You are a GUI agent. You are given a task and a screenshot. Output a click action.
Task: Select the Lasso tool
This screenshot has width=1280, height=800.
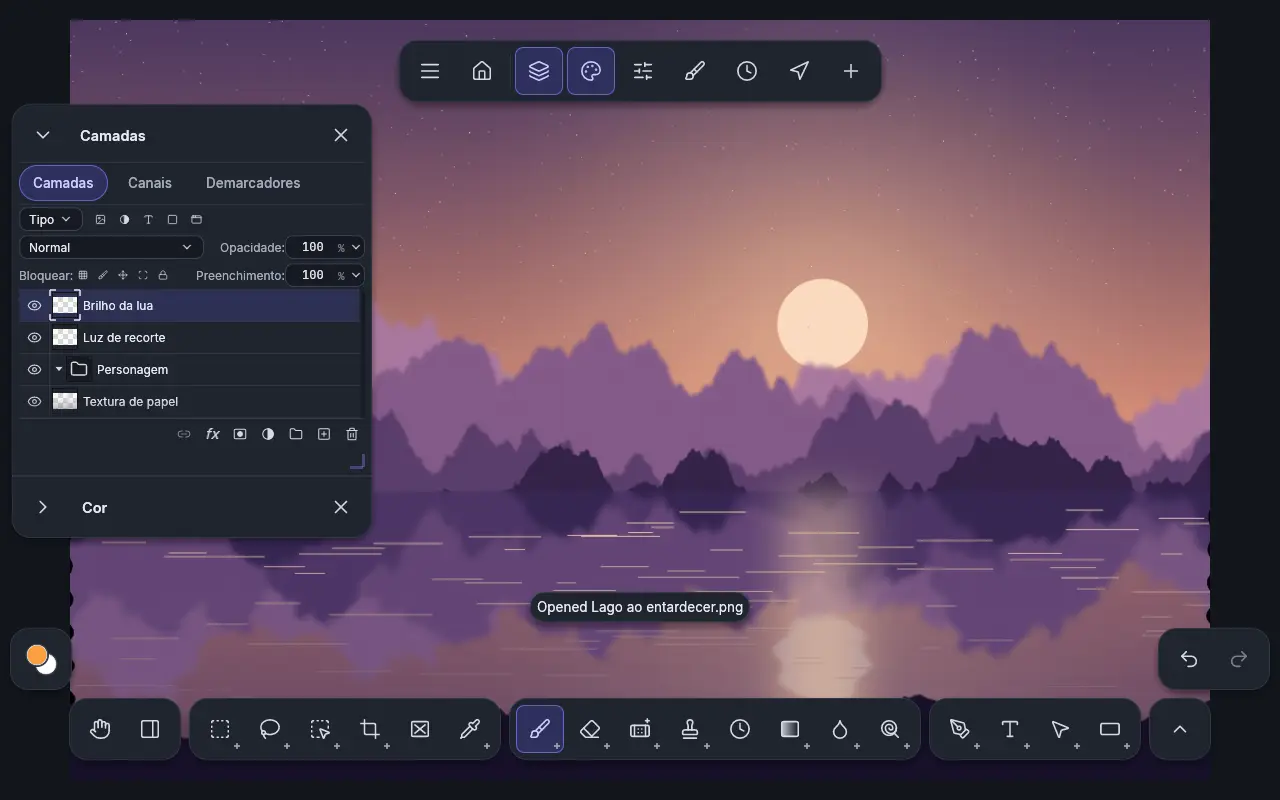click(x=270, y=729)
